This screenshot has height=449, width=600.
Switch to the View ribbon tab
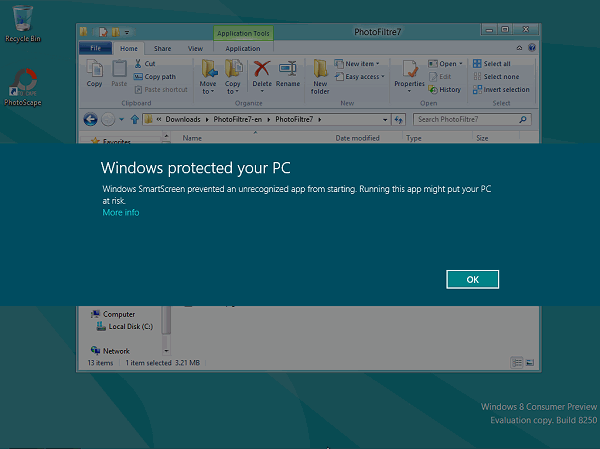coord(195,49)
